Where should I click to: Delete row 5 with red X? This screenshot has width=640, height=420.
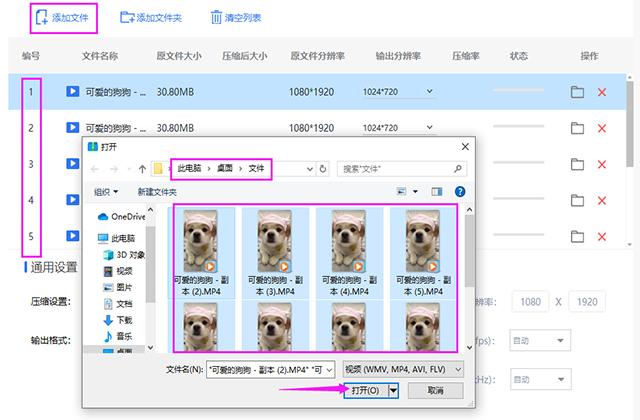[602, 237]
